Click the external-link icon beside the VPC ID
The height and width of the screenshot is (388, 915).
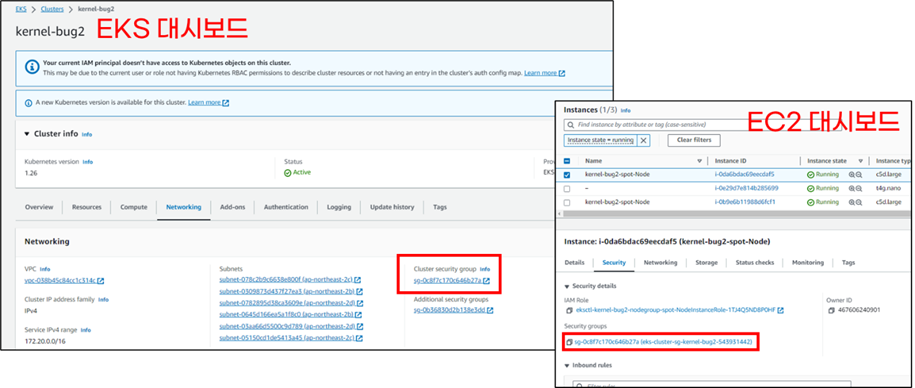click(101, 281)
